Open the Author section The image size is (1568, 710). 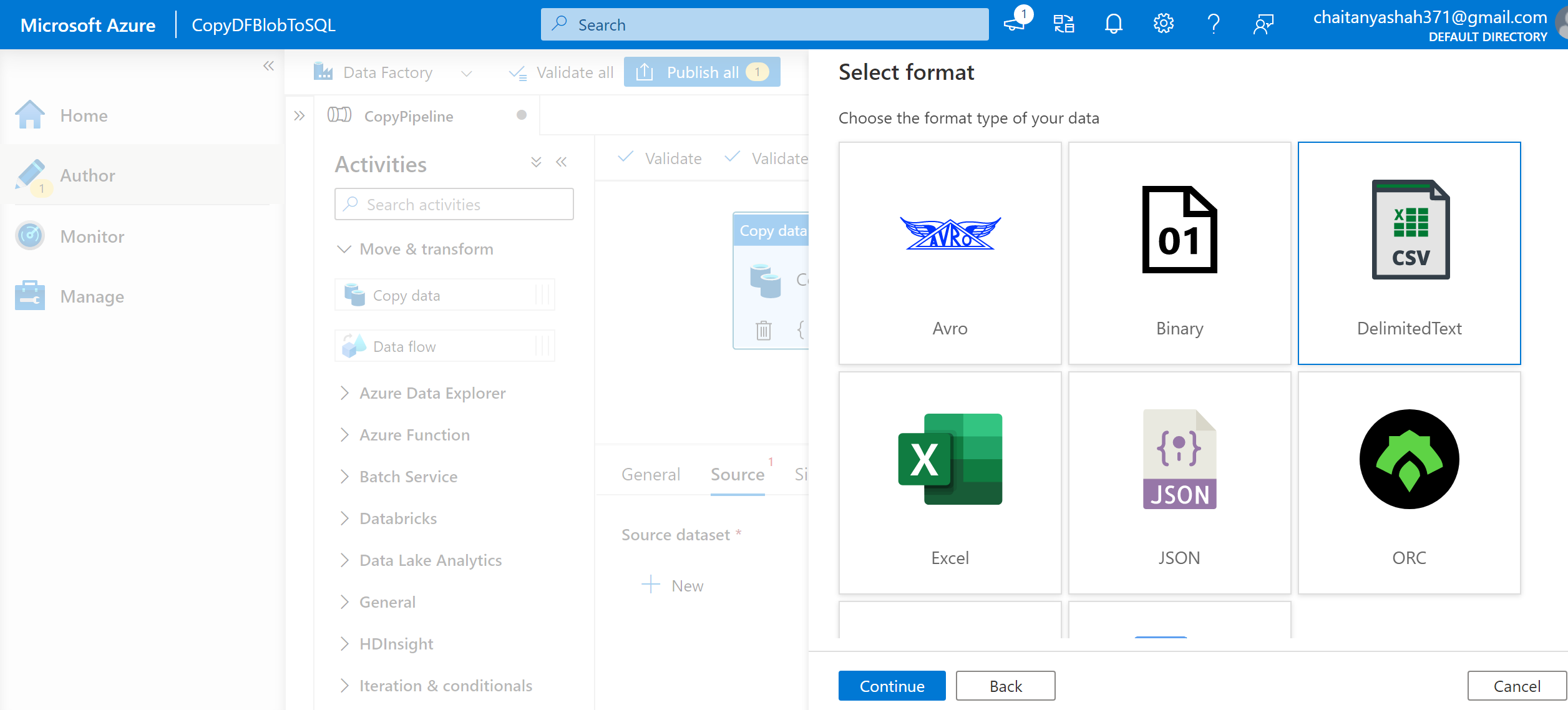pos(142,175)
